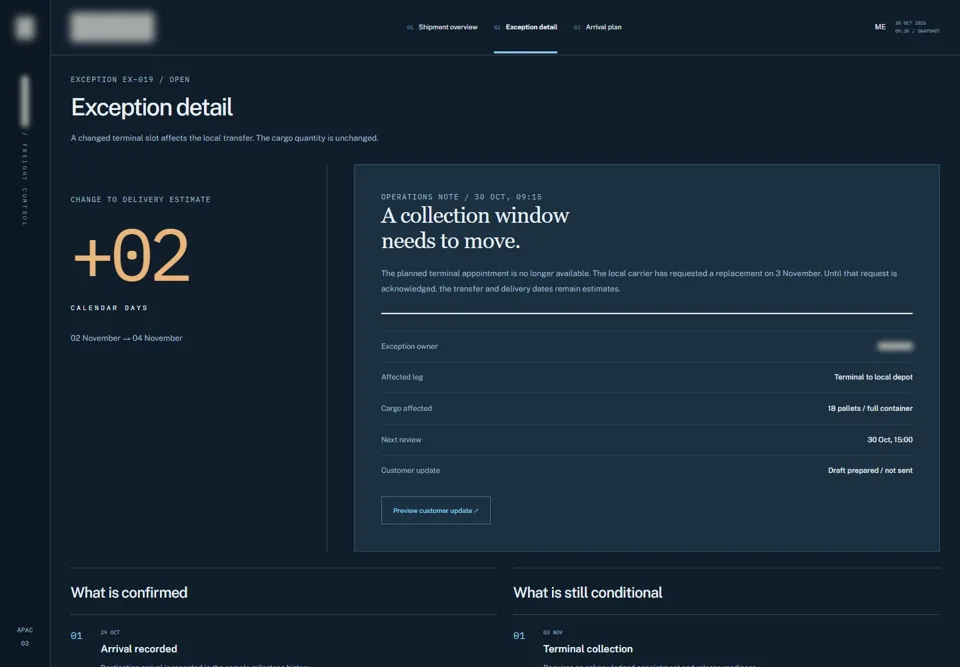Click the What is still conditional heading
Screen dimensions: 960x667
[588, 593]
